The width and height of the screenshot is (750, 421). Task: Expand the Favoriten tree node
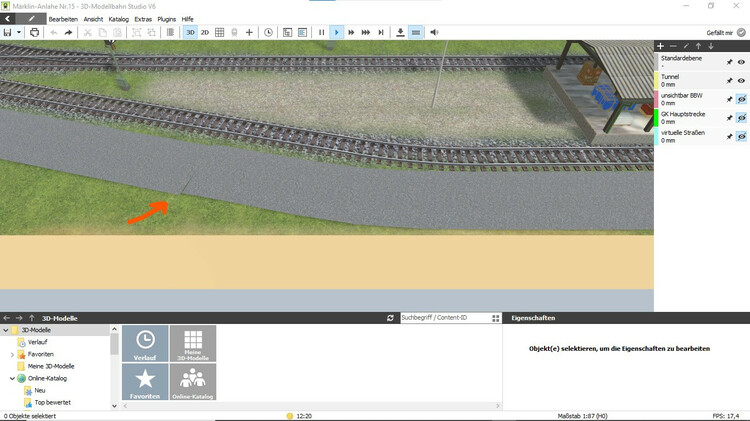pyautogui.click(x=12, y=354)
